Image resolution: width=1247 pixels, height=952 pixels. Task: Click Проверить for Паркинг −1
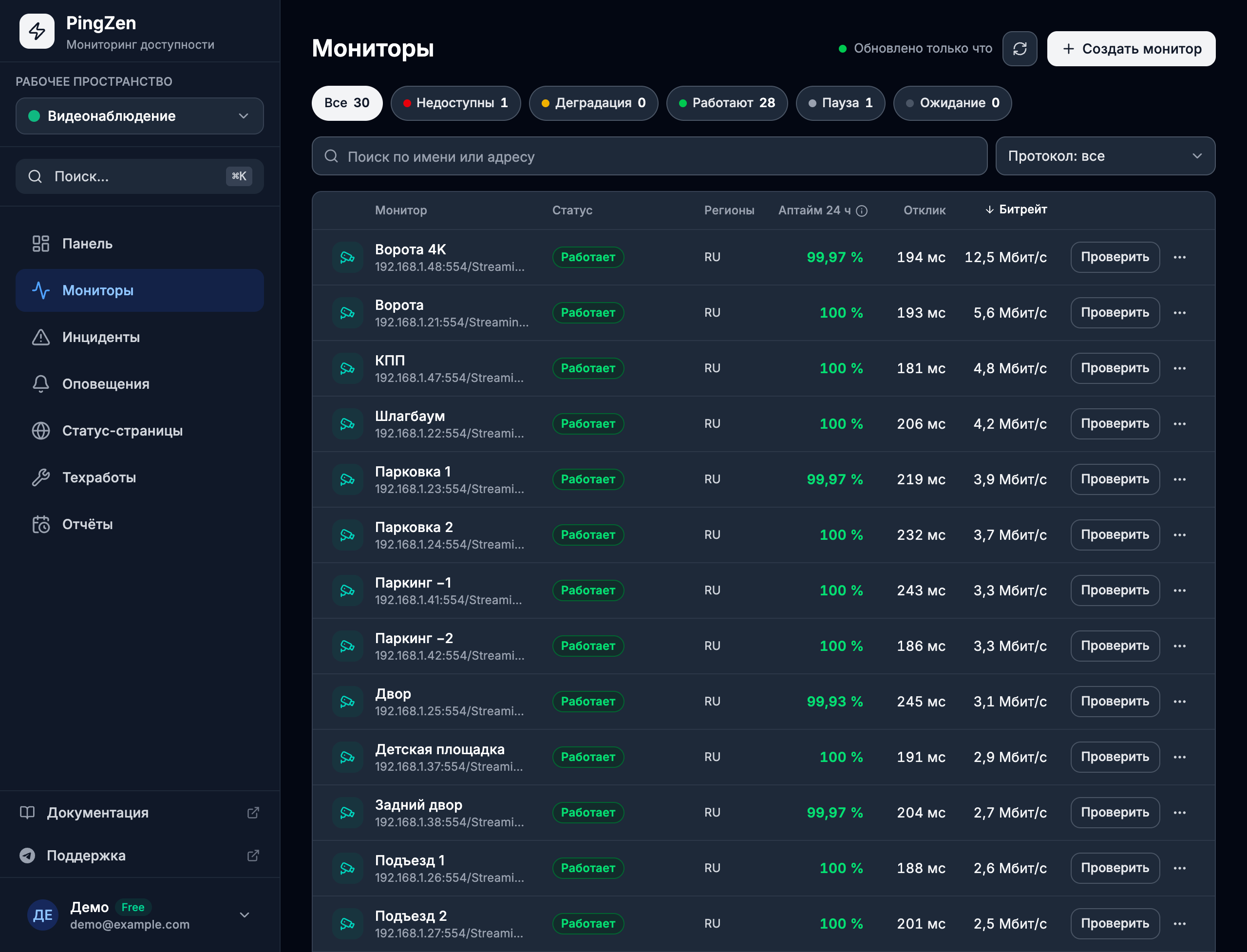coord(1115,590)
